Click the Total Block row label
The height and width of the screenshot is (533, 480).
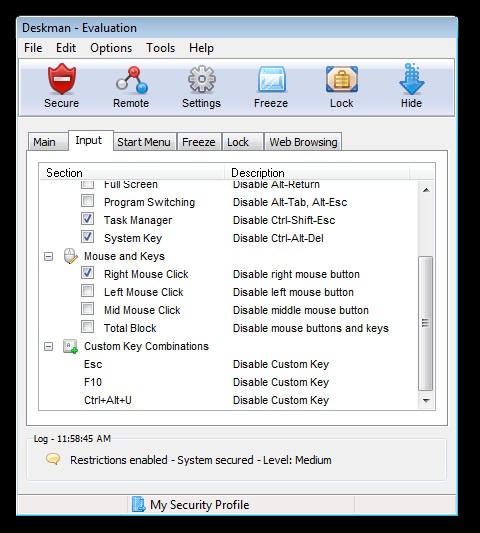[x=130, y=328]
